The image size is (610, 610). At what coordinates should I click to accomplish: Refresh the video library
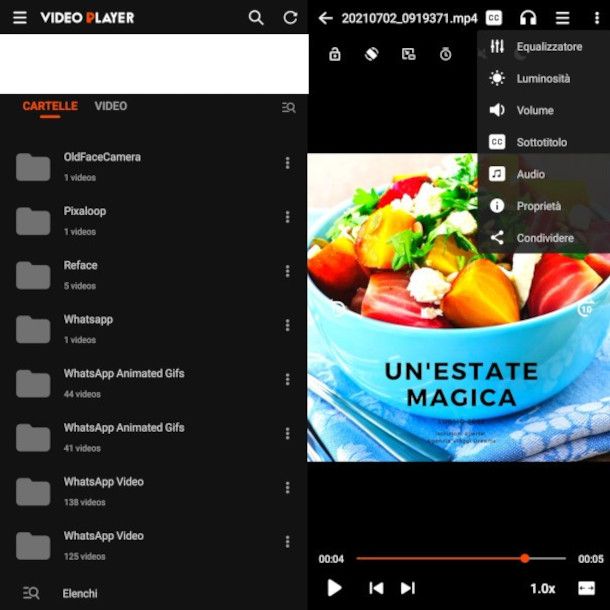coord(290,18)
